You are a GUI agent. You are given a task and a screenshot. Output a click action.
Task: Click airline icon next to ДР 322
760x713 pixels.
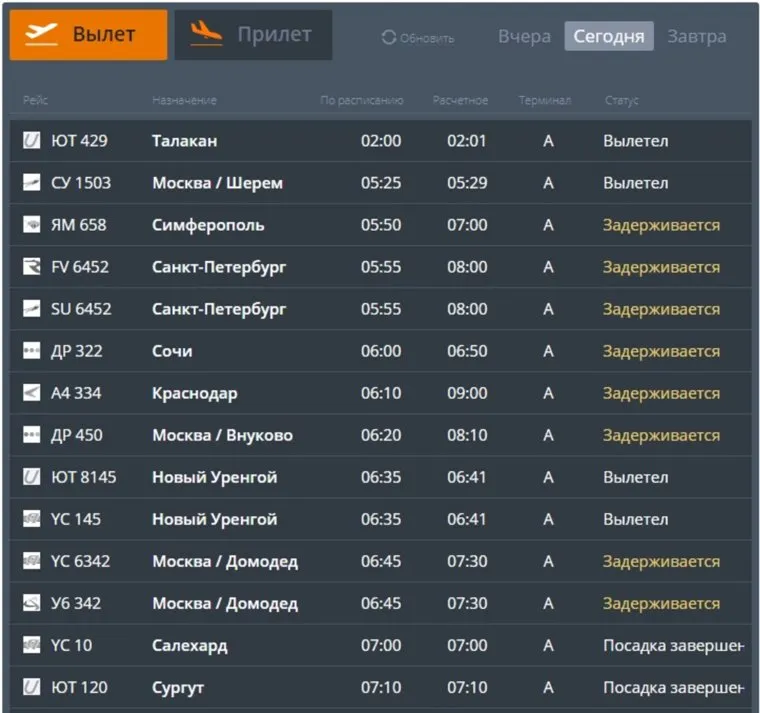point(32,351)
